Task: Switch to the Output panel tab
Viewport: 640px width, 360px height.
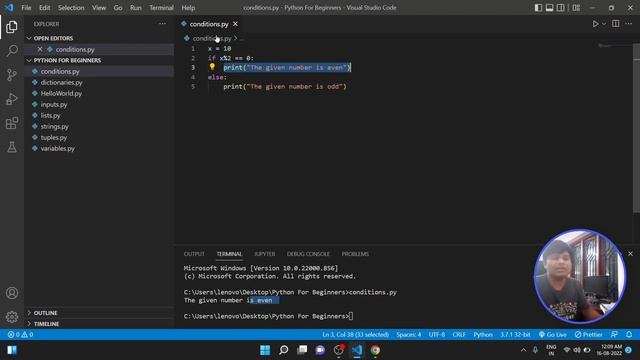Action: point(194,254)
